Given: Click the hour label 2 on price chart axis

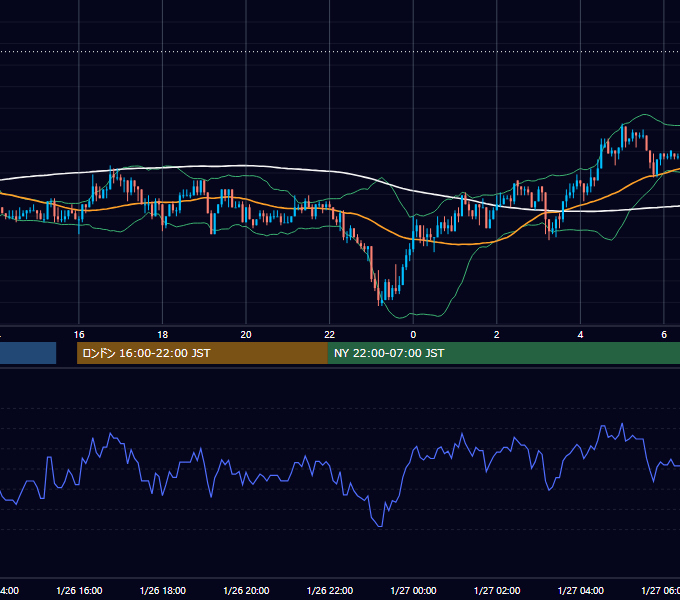Looking at the screenshot, I should coord(497,335).
